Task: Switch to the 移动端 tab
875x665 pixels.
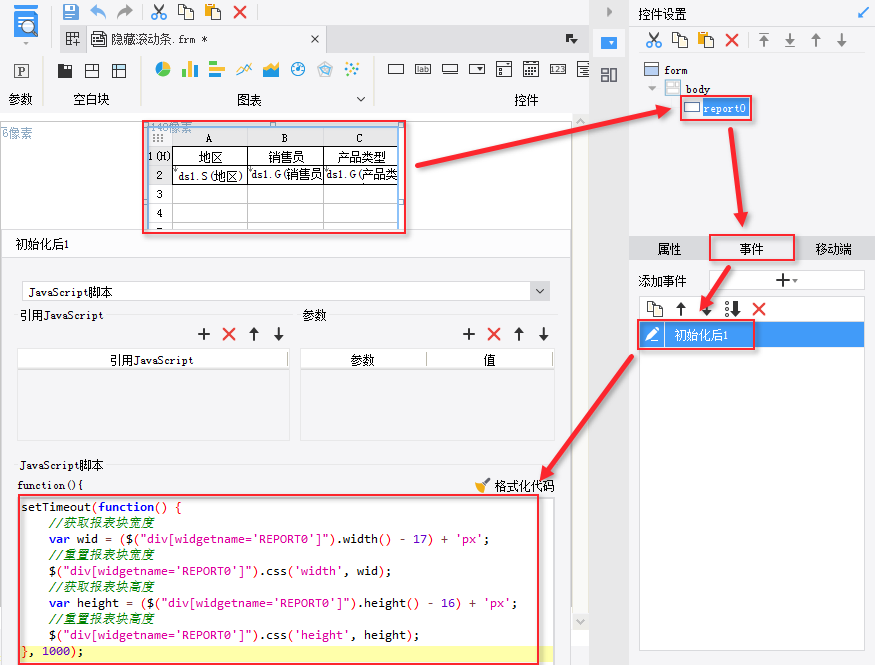Action: point(833,249)
